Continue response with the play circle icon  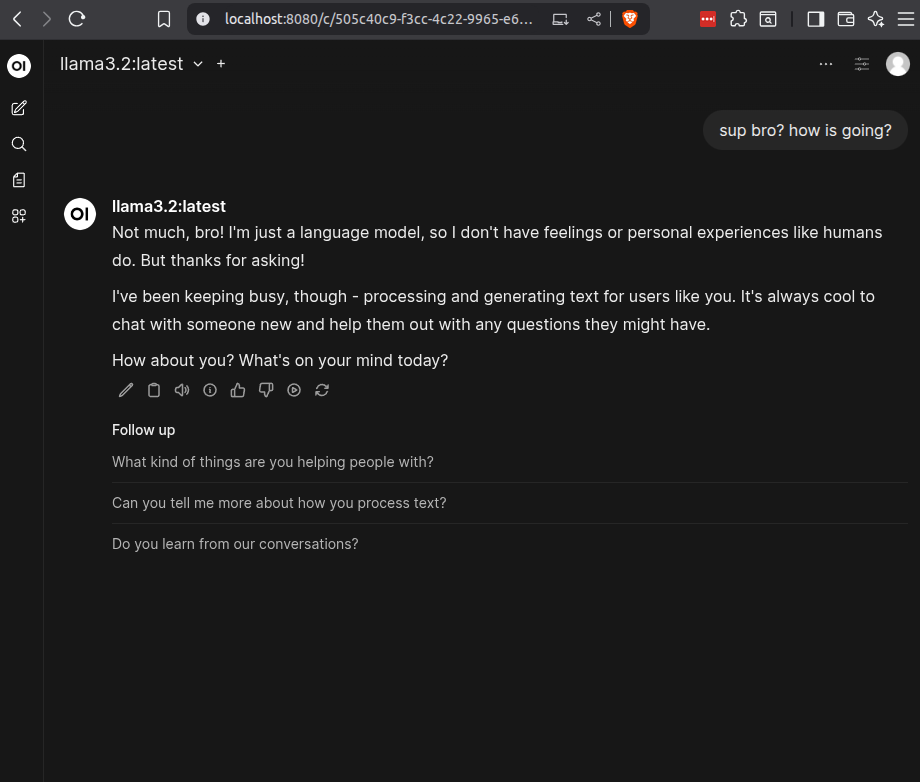[294, 391]
